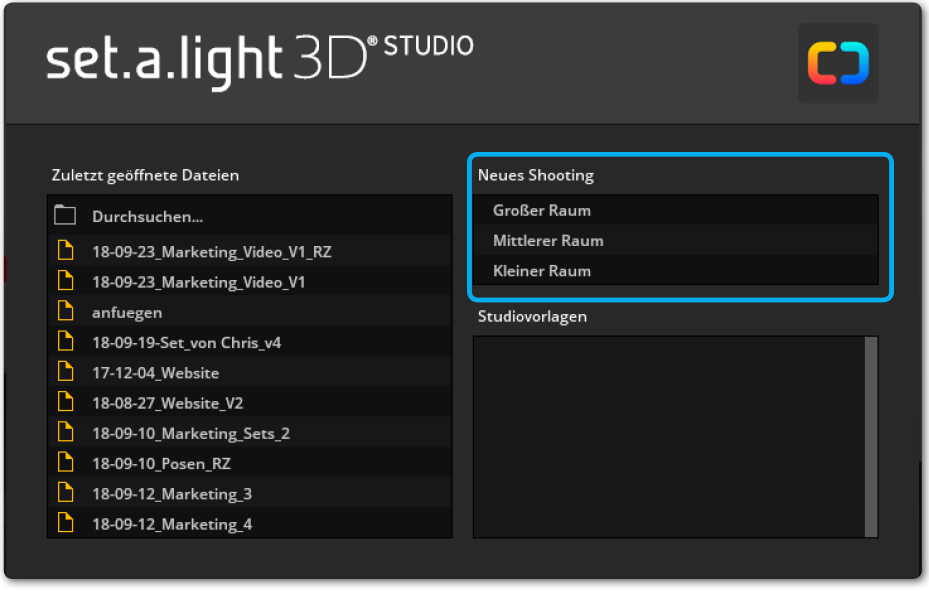Click the set.a.light 3D STUDIO title
The width and height of the screenshot is (929, 591).
pyautogui.click(x=260, y=60)
